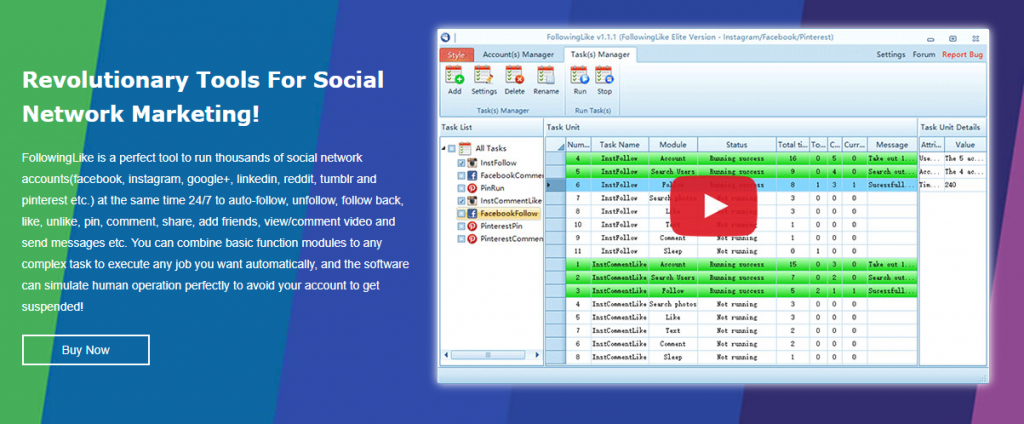Click the Num column header
This screenshot has height=424, width=1024.
pos(578,145)
